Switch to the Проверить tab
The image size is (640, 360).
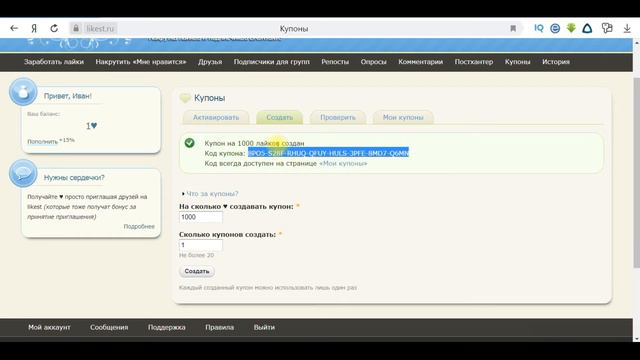(x=338, y=117)
